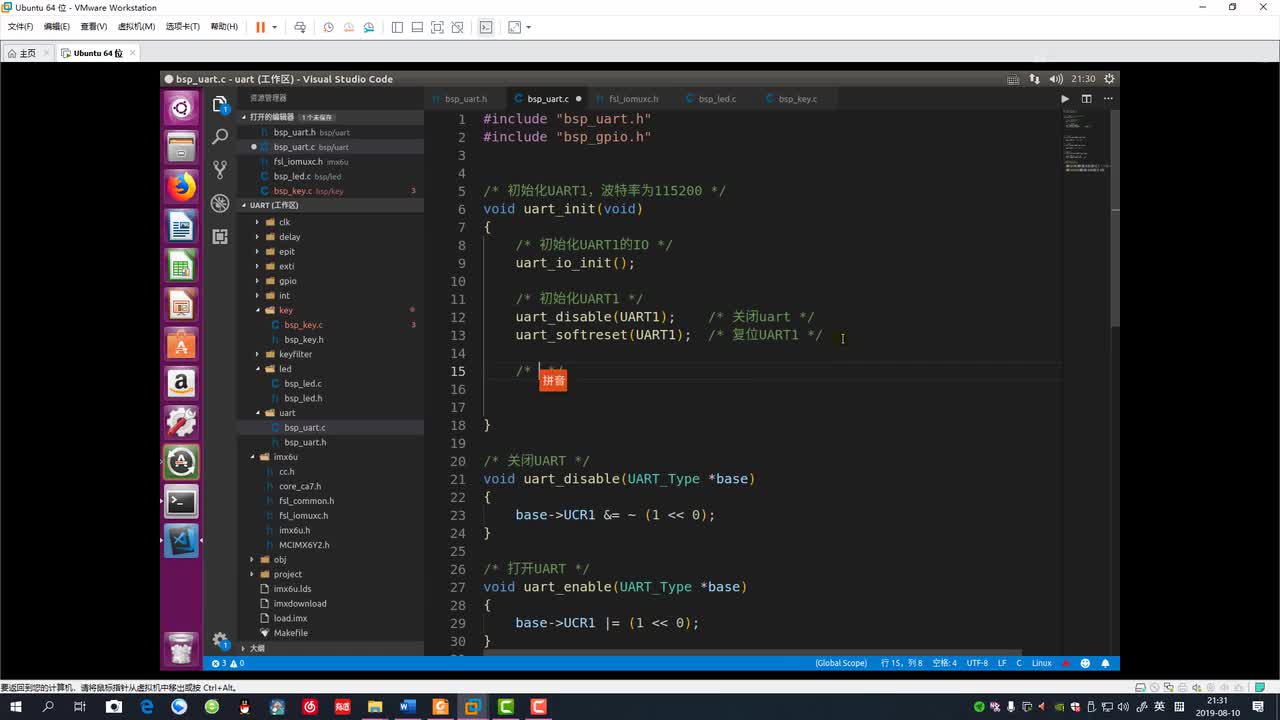1280x720 pixels.
Task: Open Terminal from Ubuntu dock
Action: coord(181,502)
